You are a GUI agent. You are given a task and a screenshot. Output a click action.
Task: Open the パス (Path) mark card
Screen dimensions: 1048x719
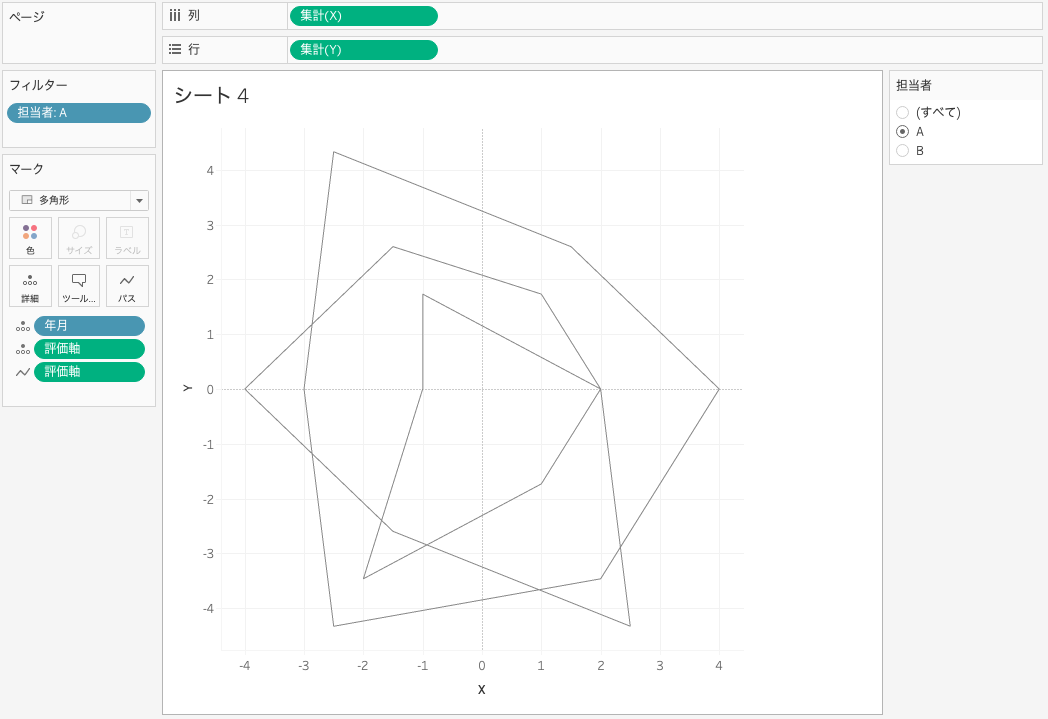pos(127,286)
